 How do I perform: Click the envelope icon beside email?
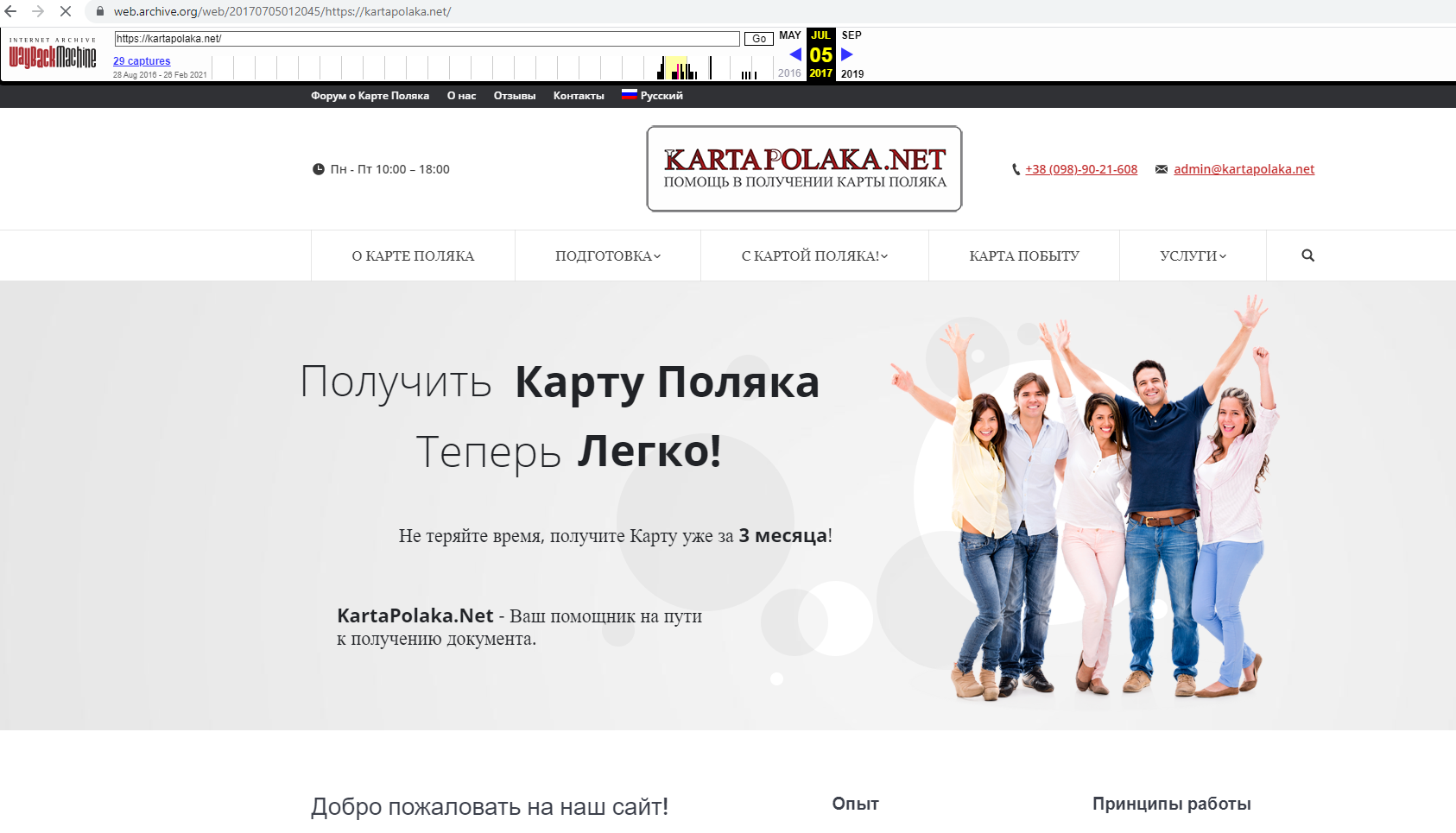(1162, 169)
